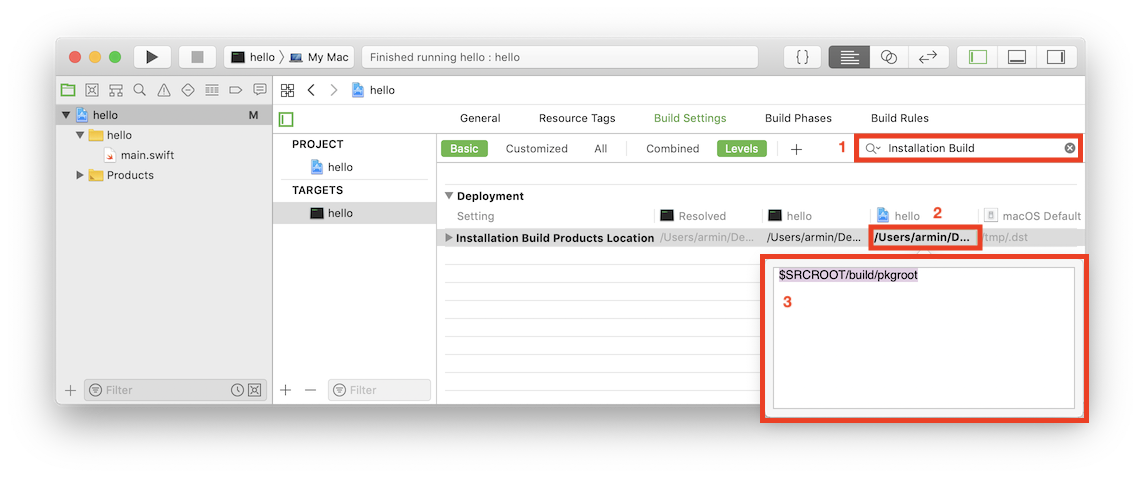Viewport: 1141px width, 478px height.
Task: Open the search options magnifier dropdown
Action: pyautogui.click(x=873, y=148)
